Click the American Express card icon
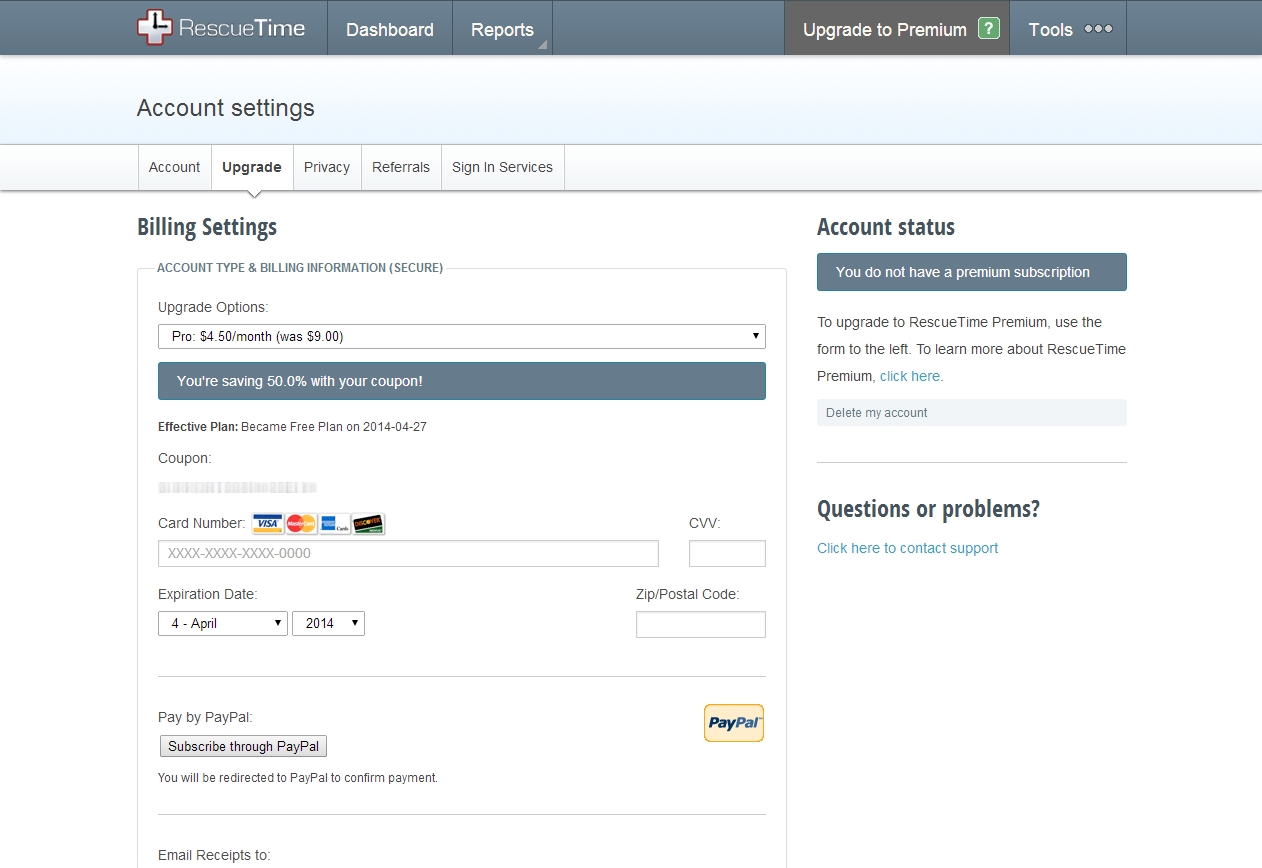The image size is (1262, 868). (335, 523)
